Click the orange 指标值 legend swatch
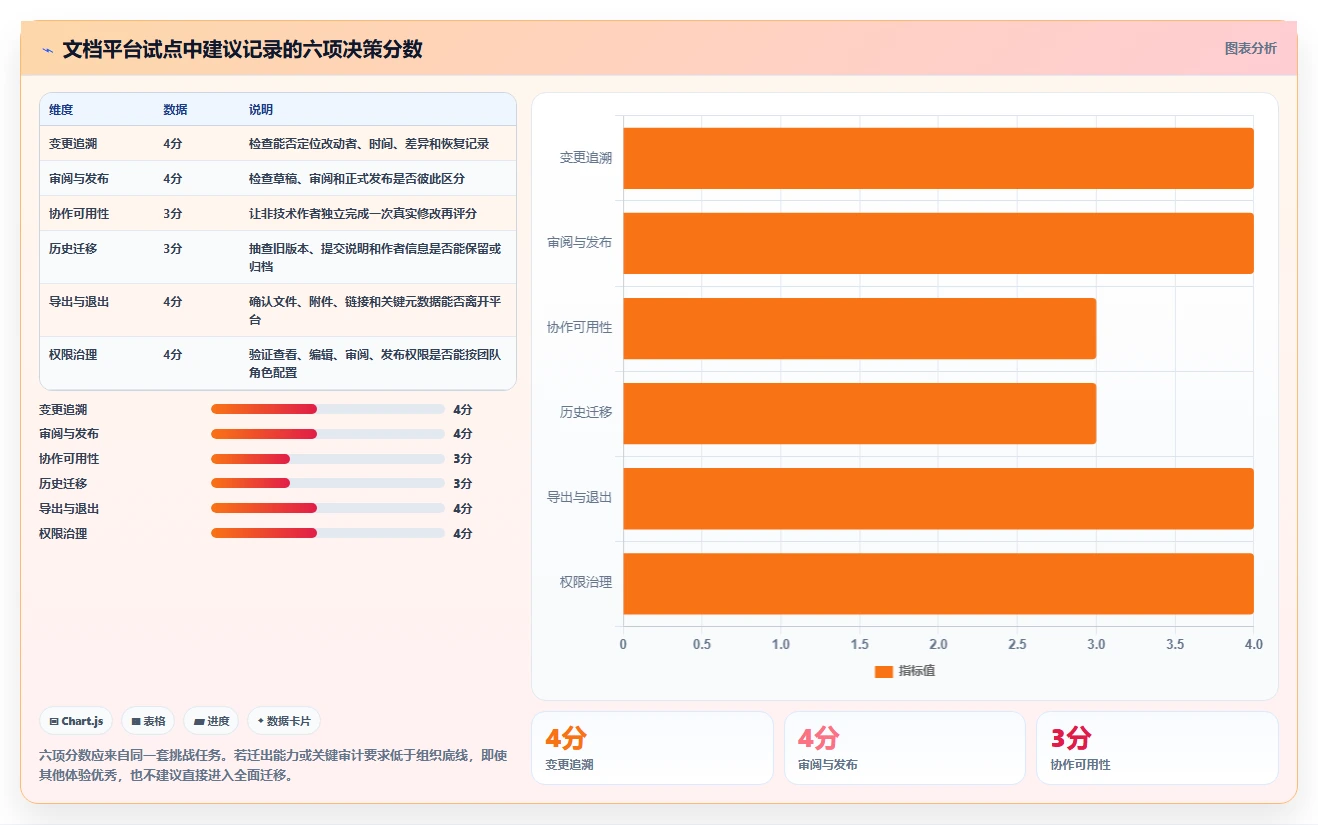 pyautogui.click(x=883, y=672)
